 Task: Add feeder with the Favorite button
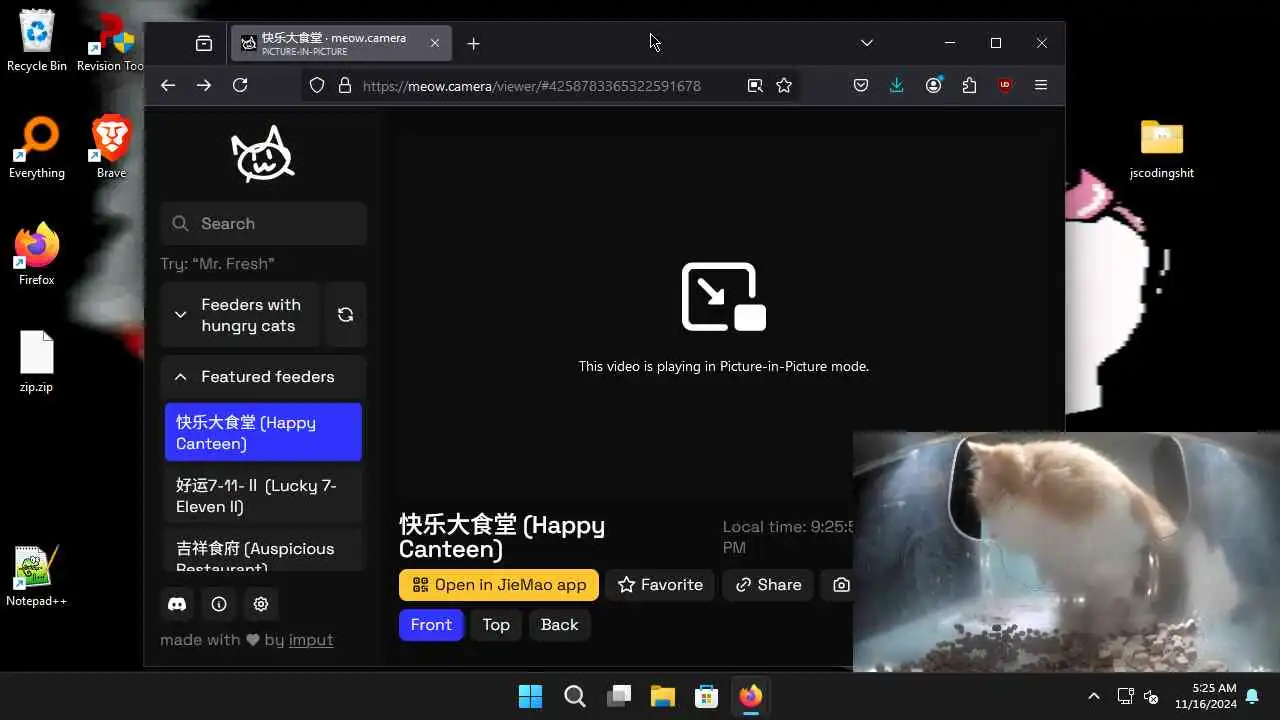pyautogui.click(x=660, y=585)
